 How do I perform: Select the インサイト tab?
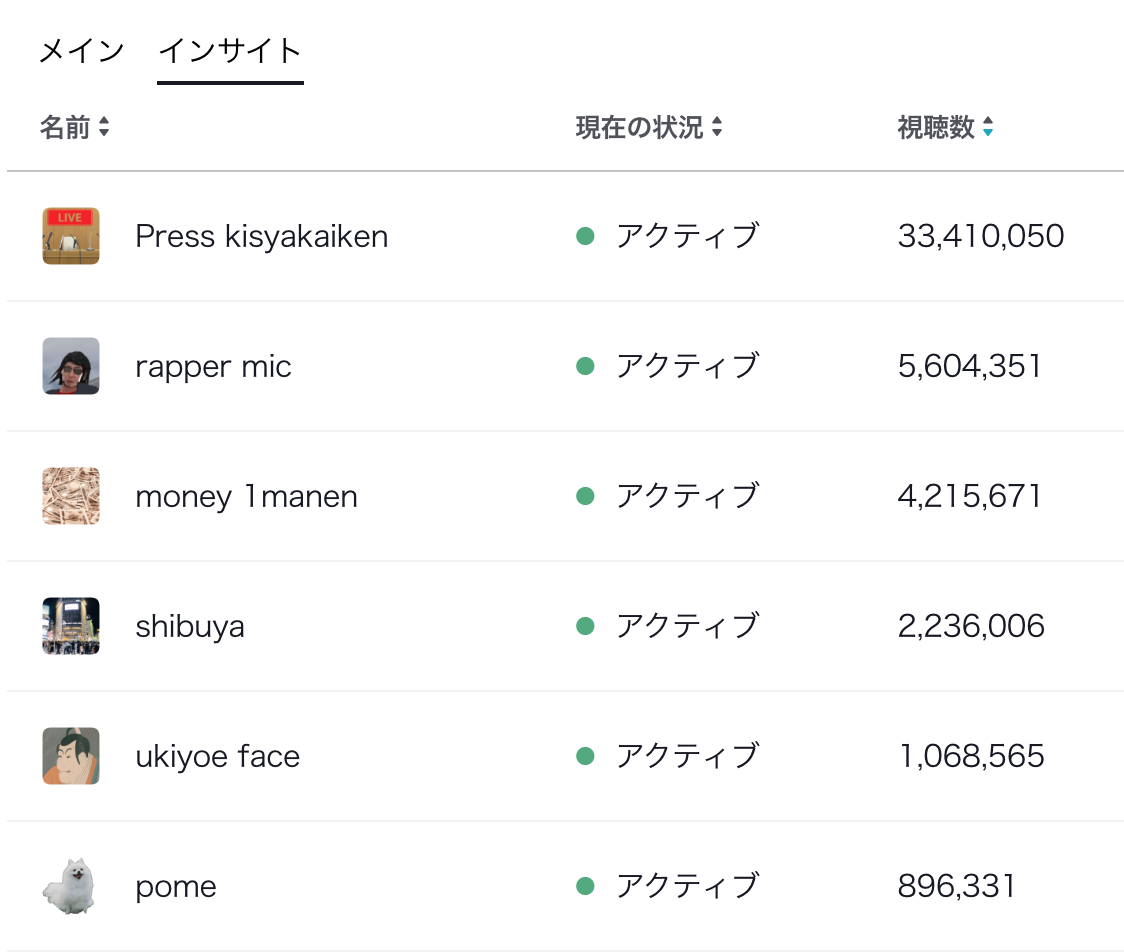[230, 51]
